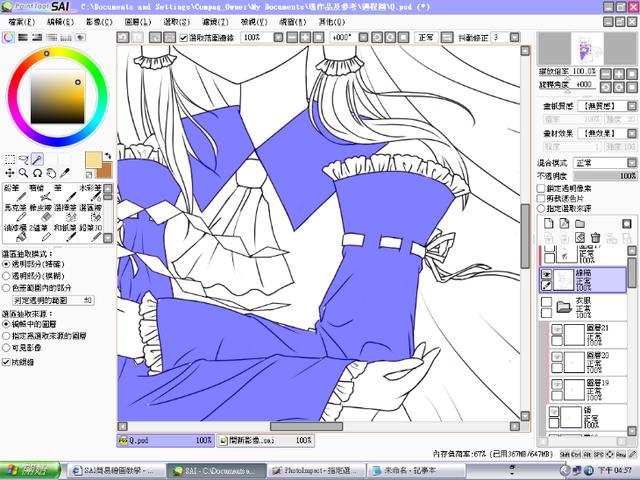The image size is (640, 480).
Task: Select the Lasso tool
Action: click(23, 159)
